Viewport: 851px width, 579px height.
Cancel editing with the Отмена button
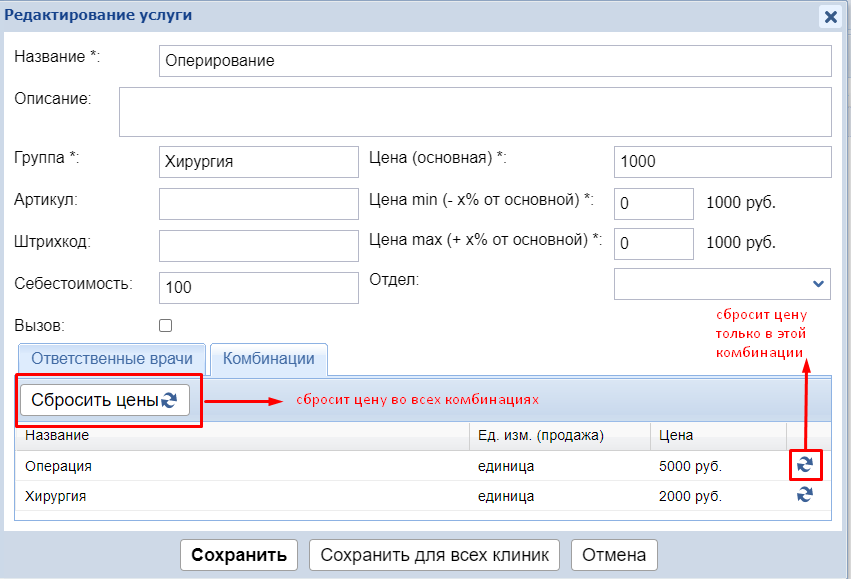point(614,554)
